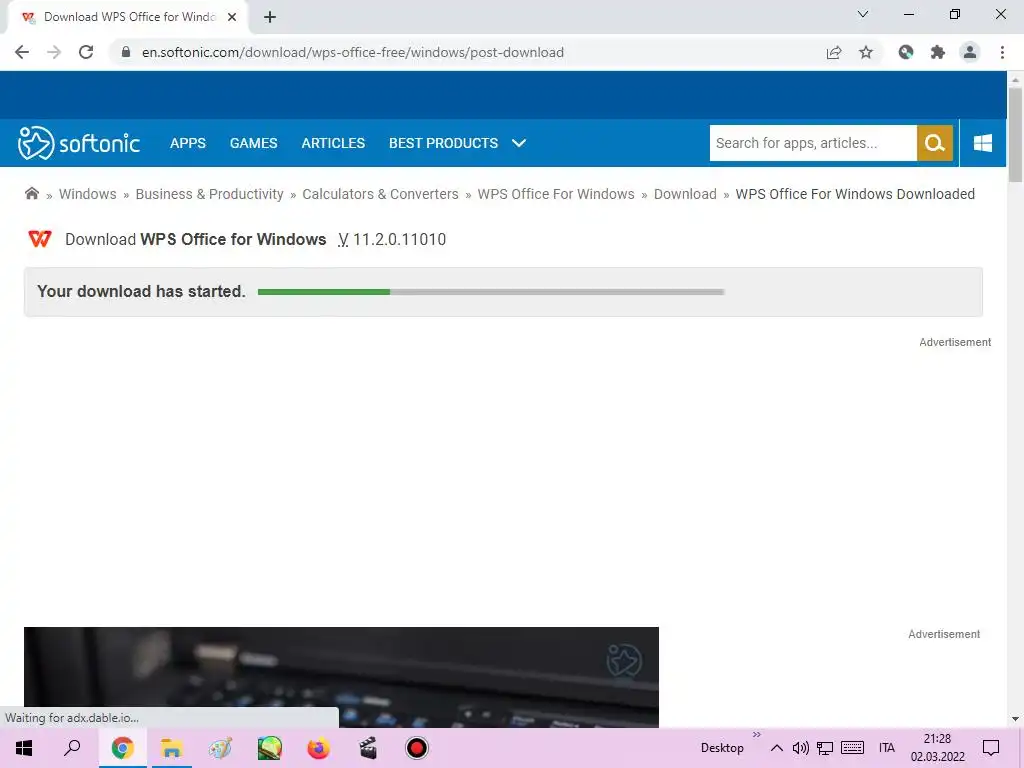Screen dimensions: 1024x768
Task: Click the red record button taskbar icon
Action: 417,748
